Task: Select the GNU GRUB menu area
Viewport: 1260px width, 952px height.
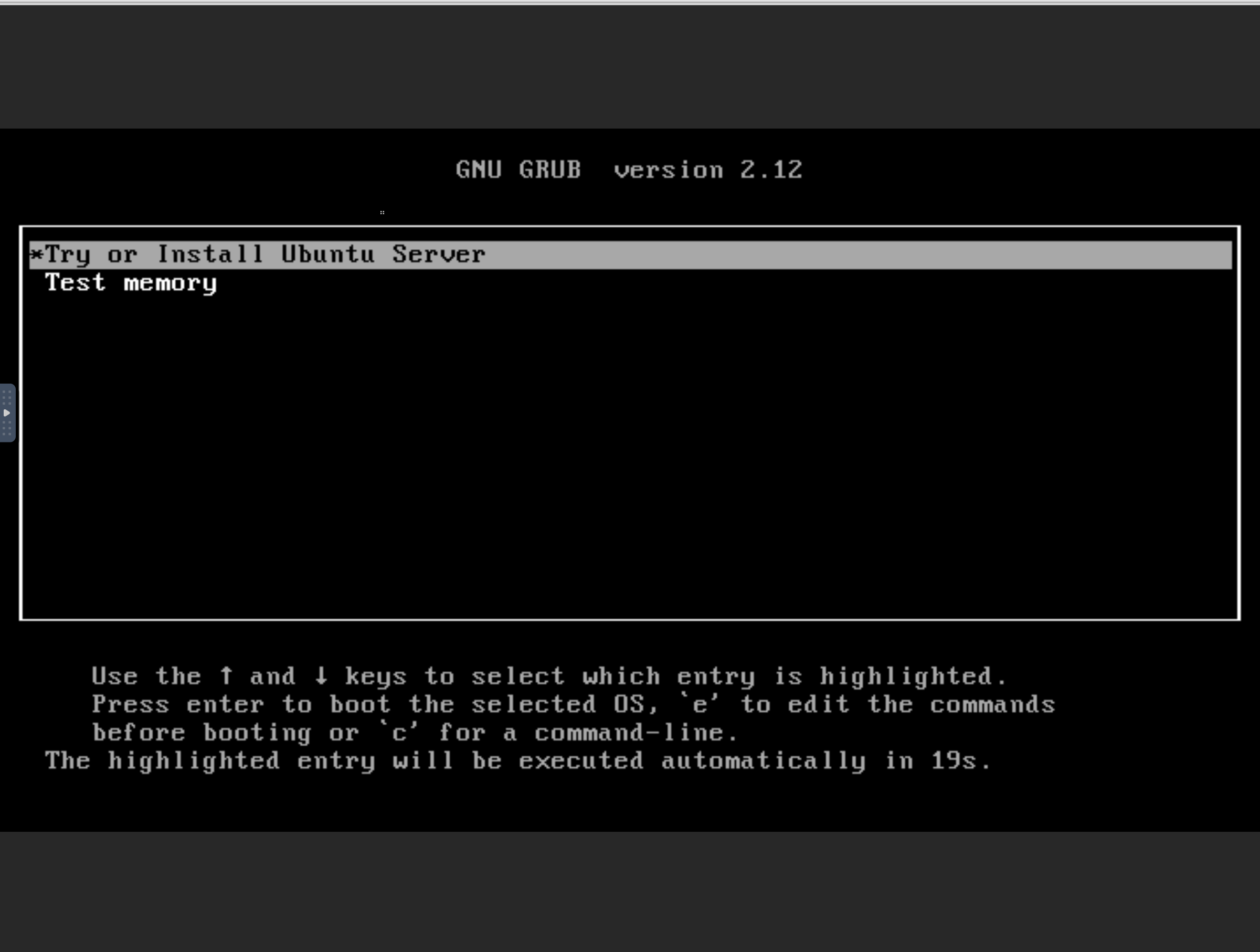Action: 630,423
